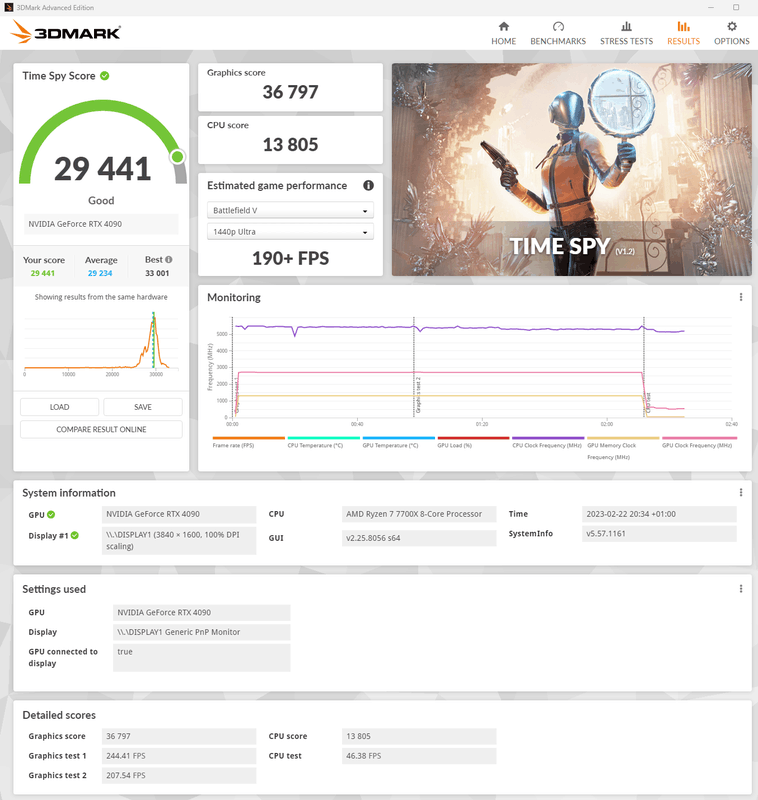758x800 pixels.
Task: Click the green score gauge indicator dot
Action: point(178,157)
